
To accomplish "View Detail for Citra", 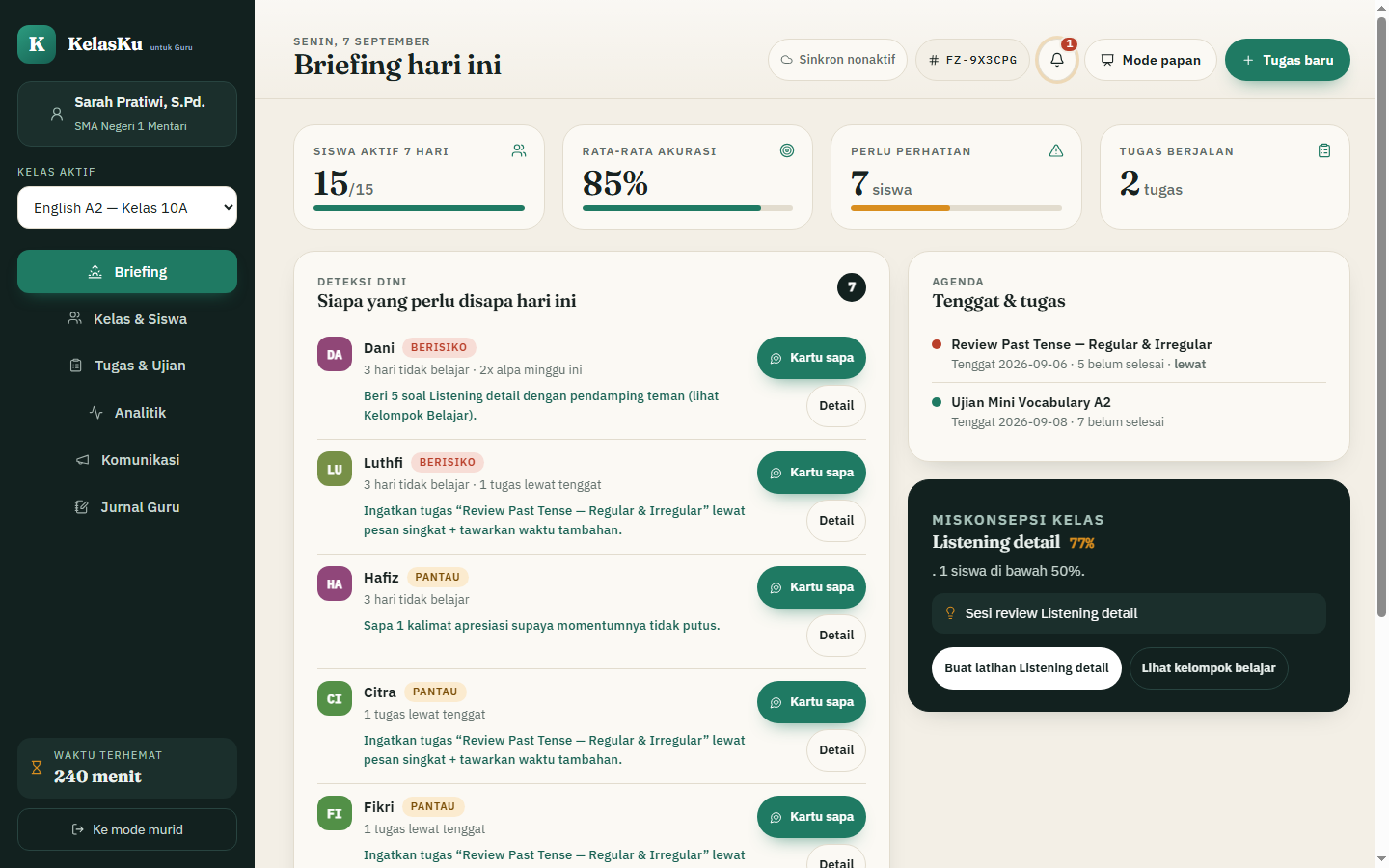I will (836, 750).
